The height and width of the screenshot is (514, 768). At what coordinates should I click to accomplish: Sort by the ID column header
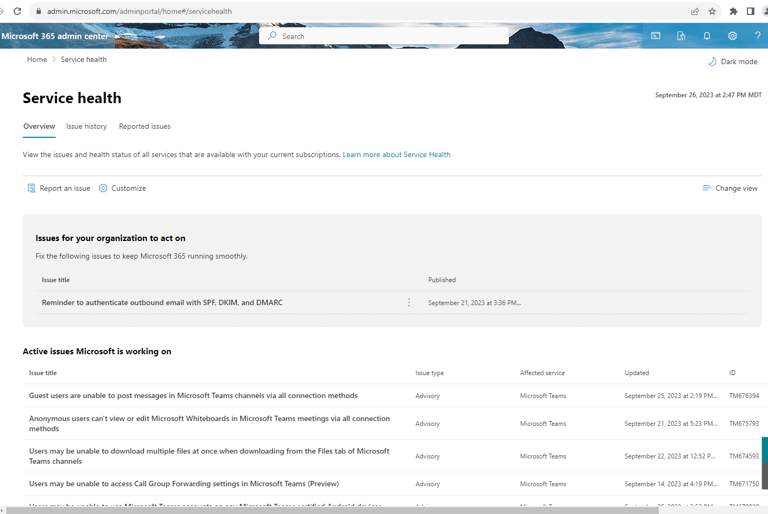coord(732,373)
